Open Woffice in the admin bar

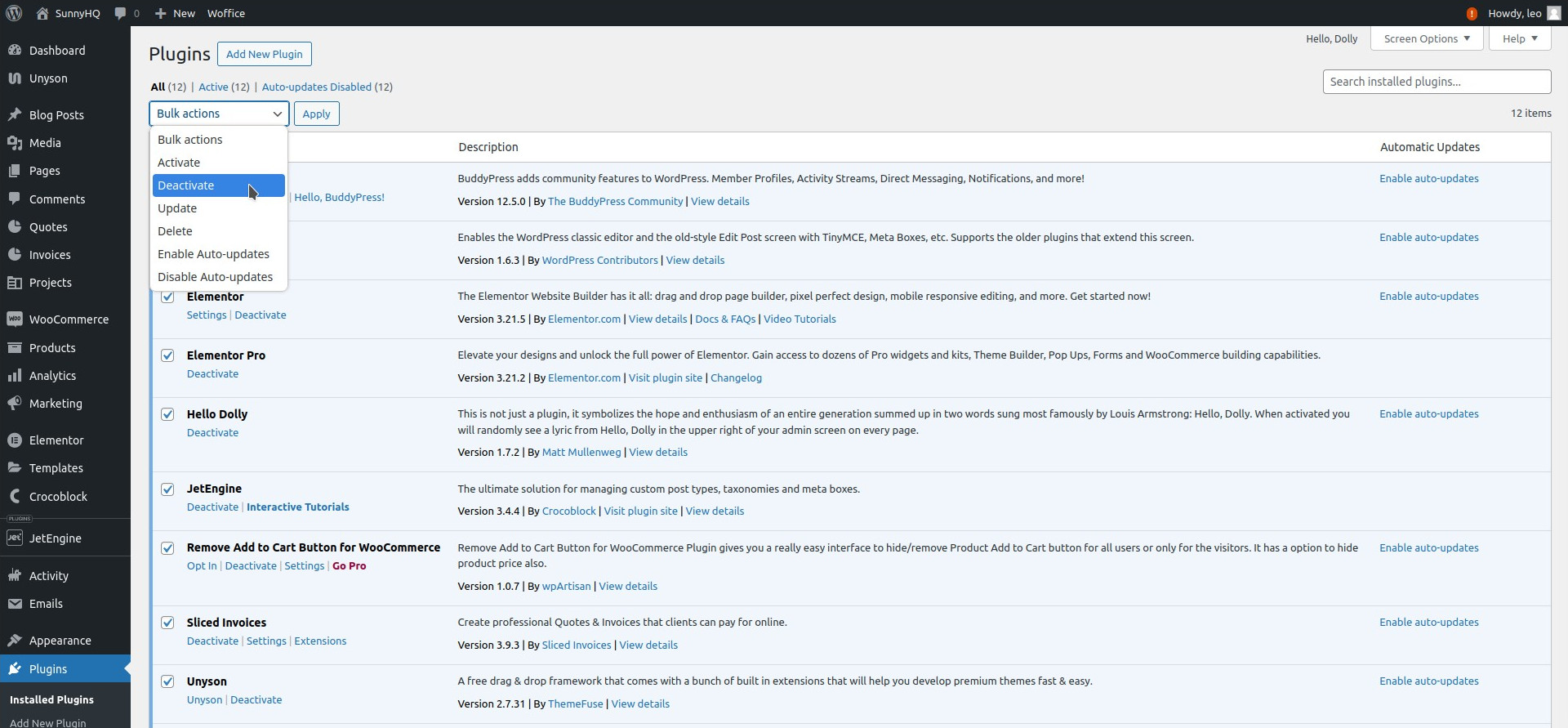226,13
